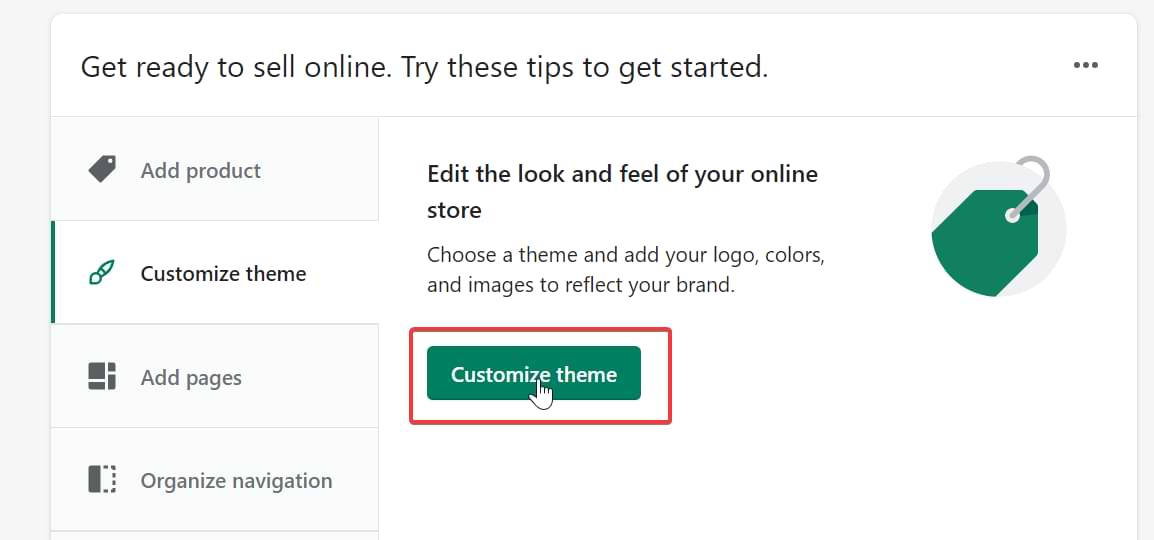Select the Customize theme sidebar tab label

pos(223,274)
